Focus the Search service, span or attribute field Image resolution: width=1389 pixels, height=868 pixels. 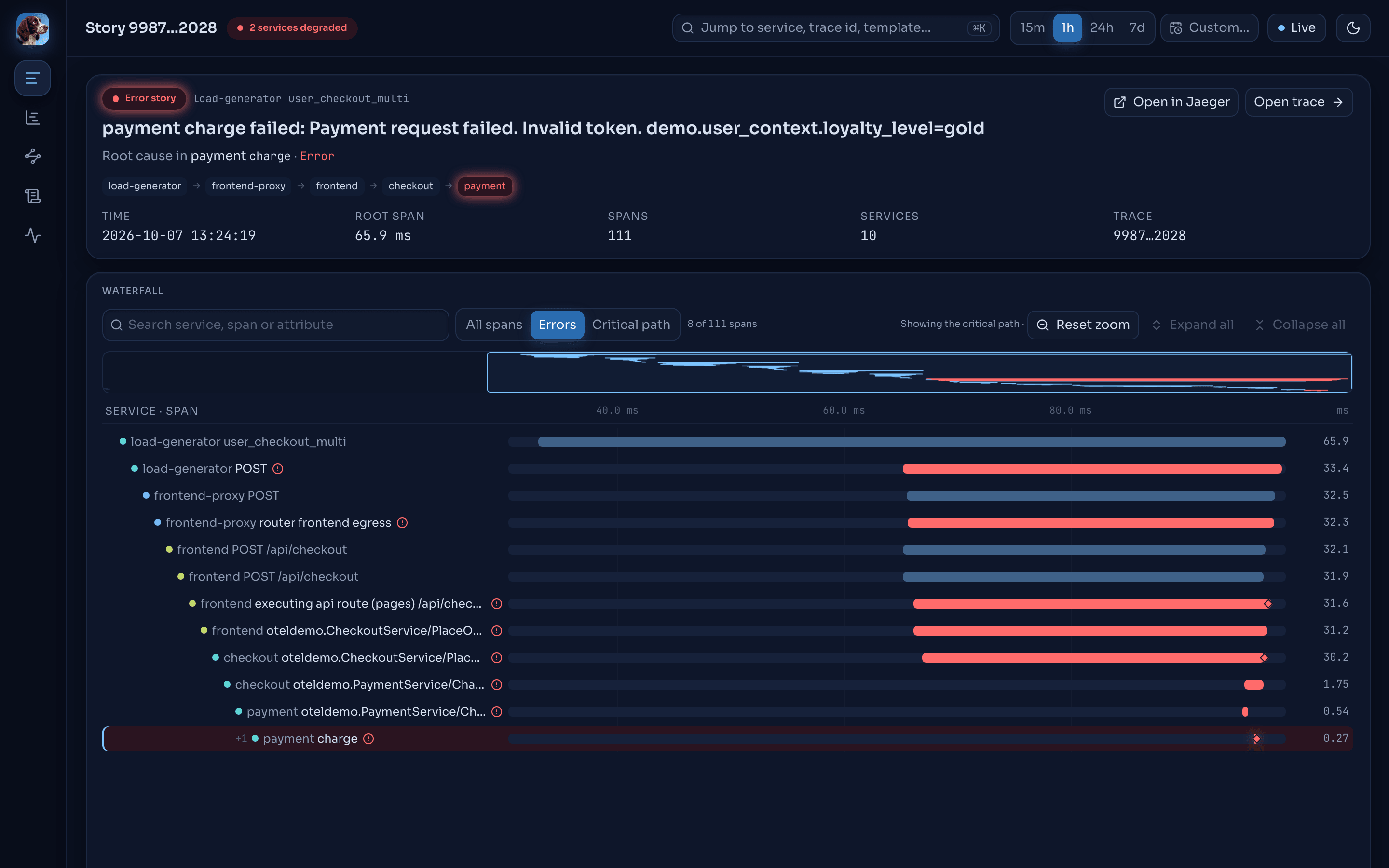[275, 325]
